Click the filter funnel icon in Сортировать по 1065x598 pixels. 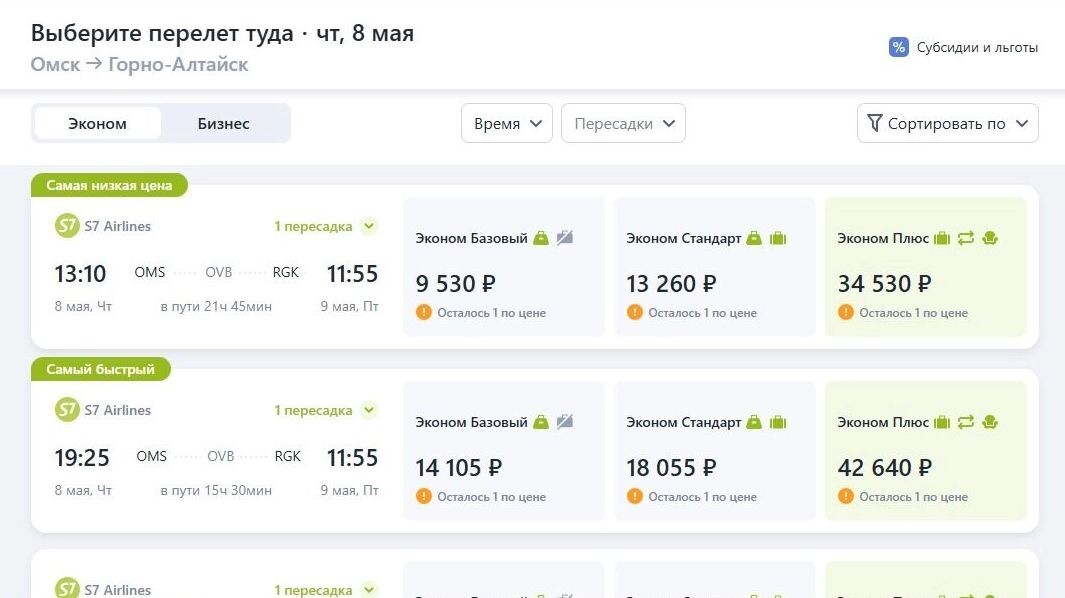(x=875, y=122)
